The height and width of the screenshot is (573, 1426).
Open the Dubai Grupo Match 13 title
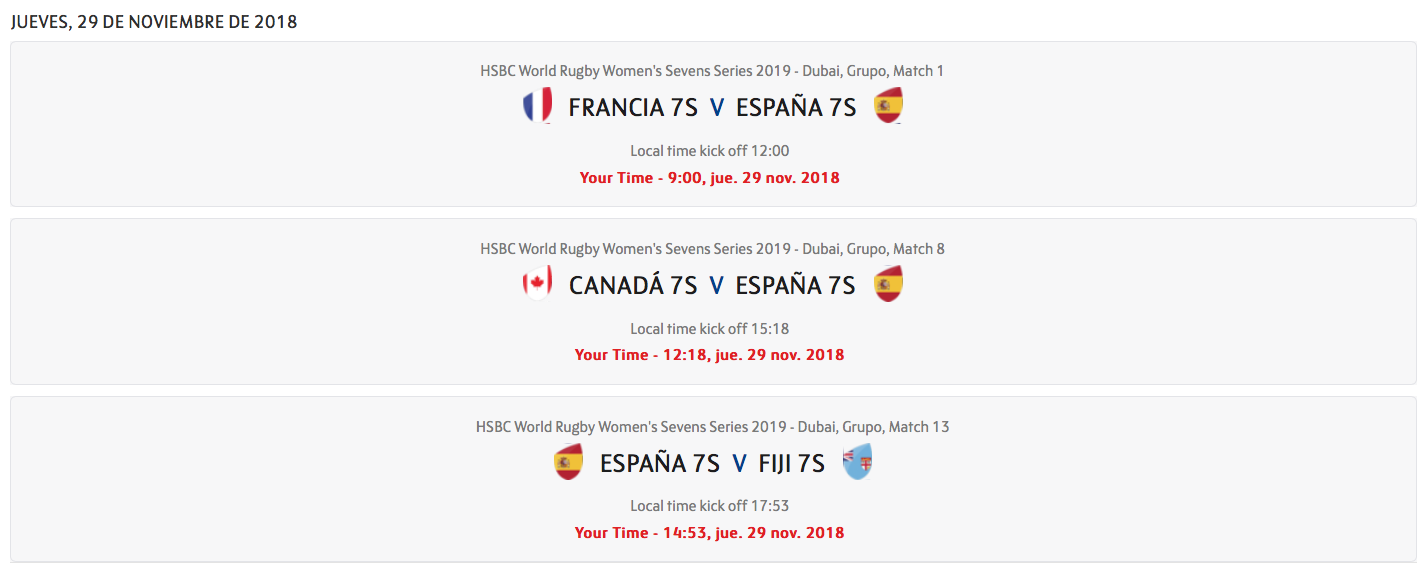pyautogui.click(x=712, y=427)
